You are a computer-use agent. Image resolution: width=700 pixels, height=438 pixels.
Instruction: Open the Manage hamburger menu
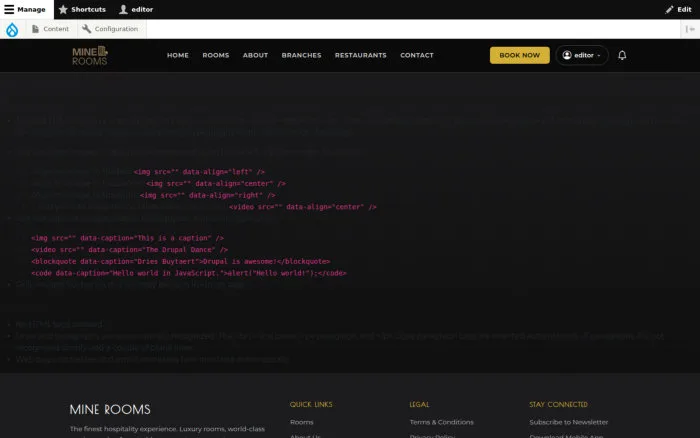[x=25, y=9]
